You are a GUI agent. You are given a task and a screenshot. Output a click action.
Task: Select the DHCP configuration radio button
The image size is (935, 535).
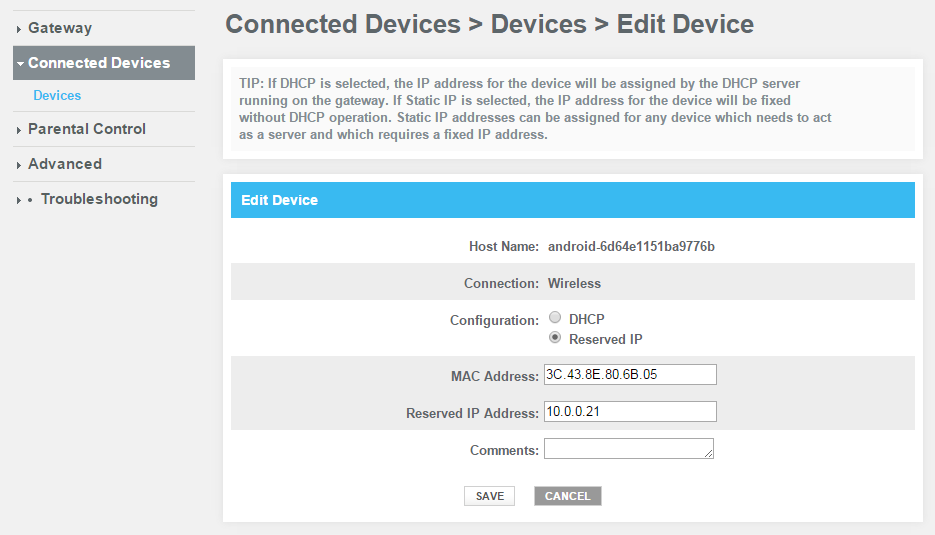[x=555, y=318]
